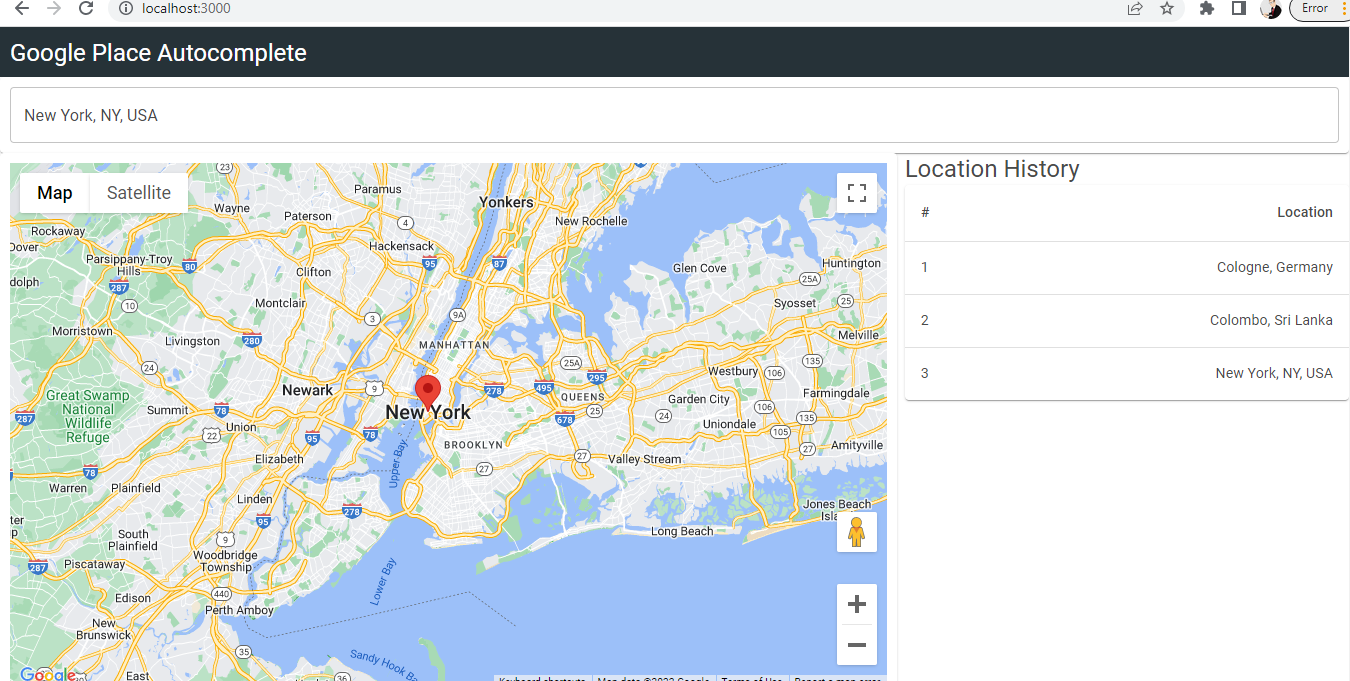Click the red map marker on New York

coord(428,390)
